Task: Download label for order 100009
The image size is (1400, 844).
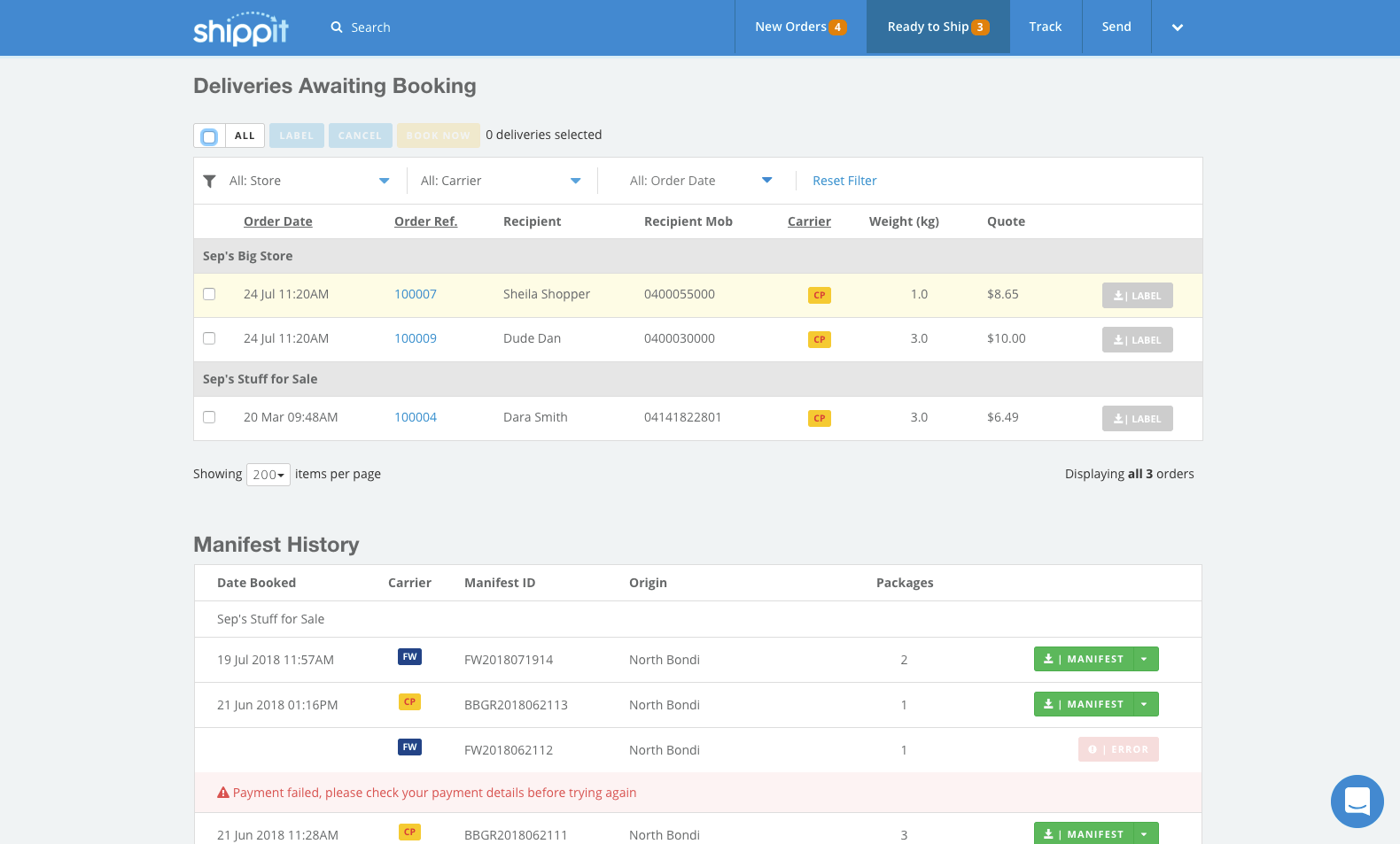Action: tap(1137, 340)
